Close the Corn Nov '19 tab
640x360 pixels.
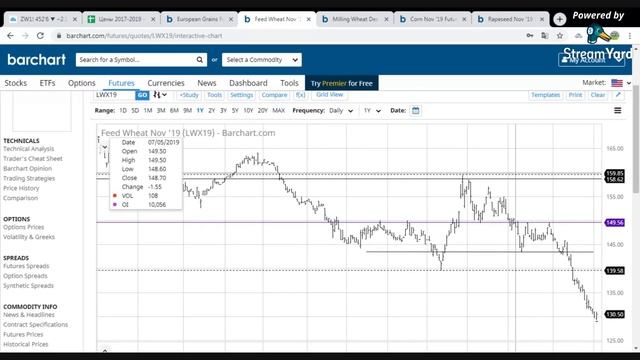tap(464, 19)
